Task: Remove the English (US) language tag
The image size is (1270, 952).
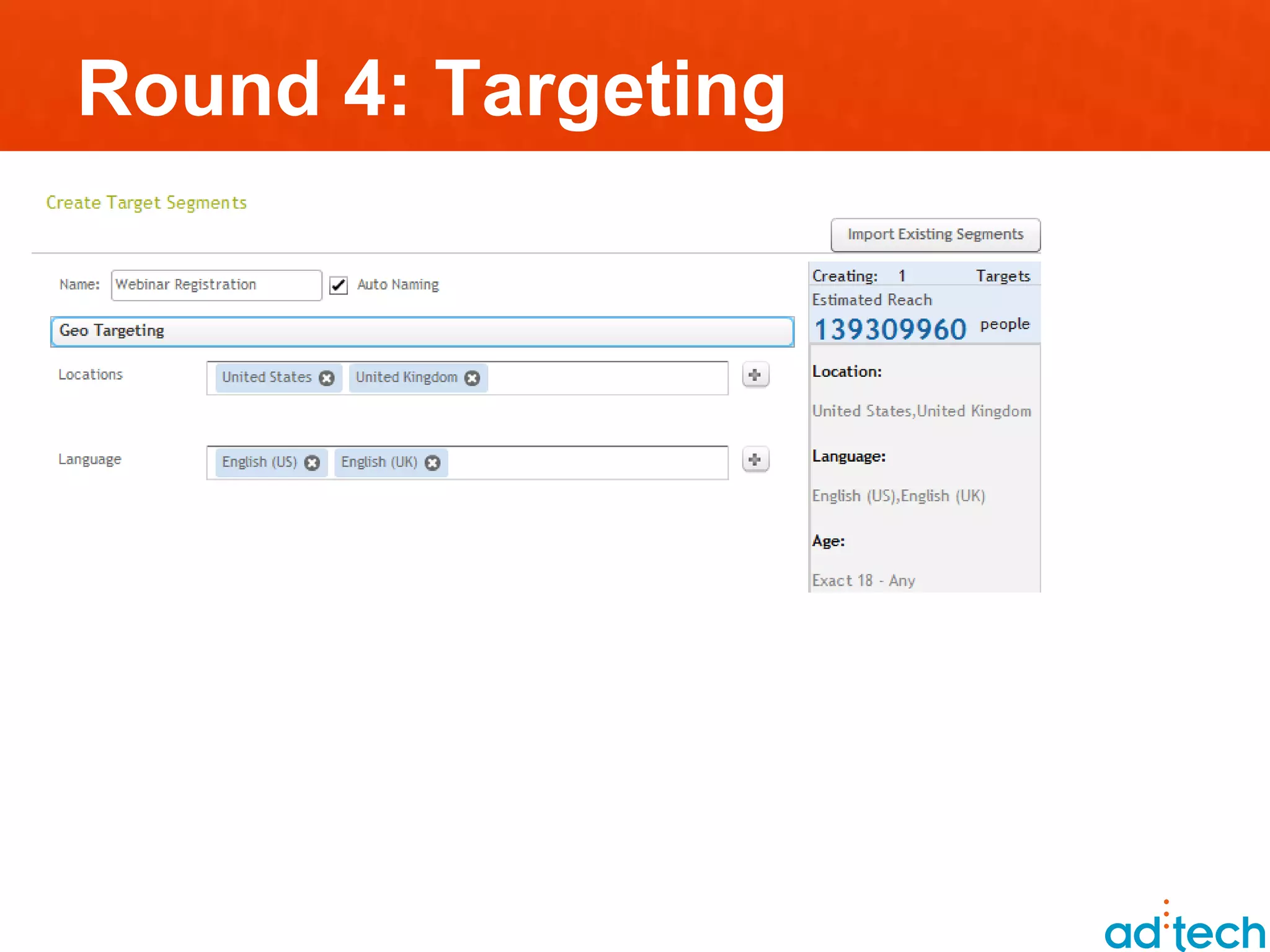Action: (313, 463)
